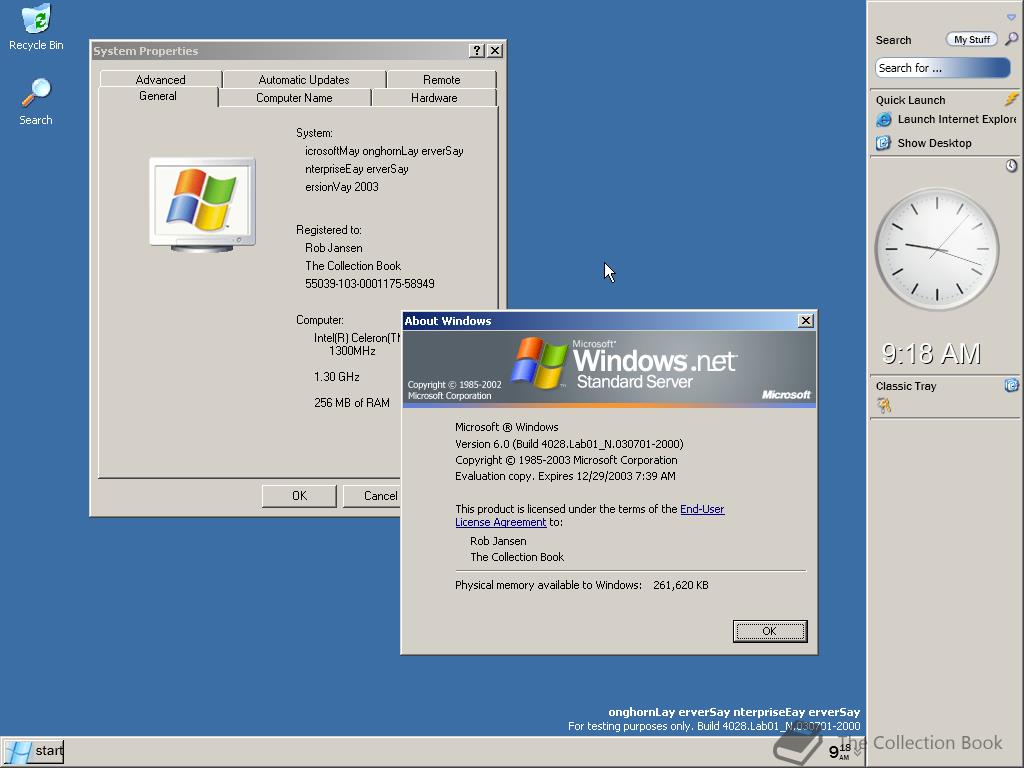Click the My Stuff search scope button

[x=972, y=39]
